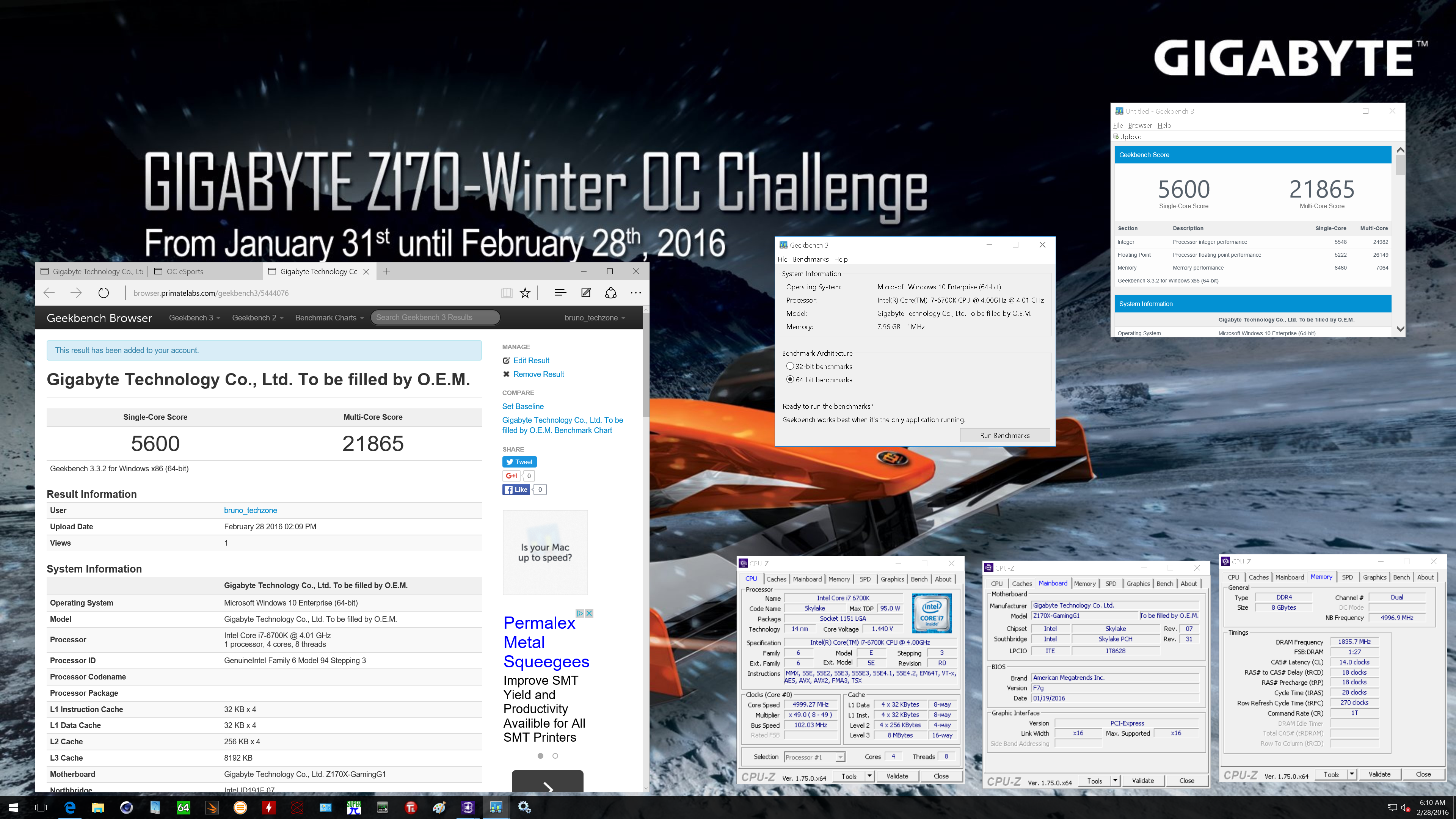Click Set Baseline link

[523, 406]
